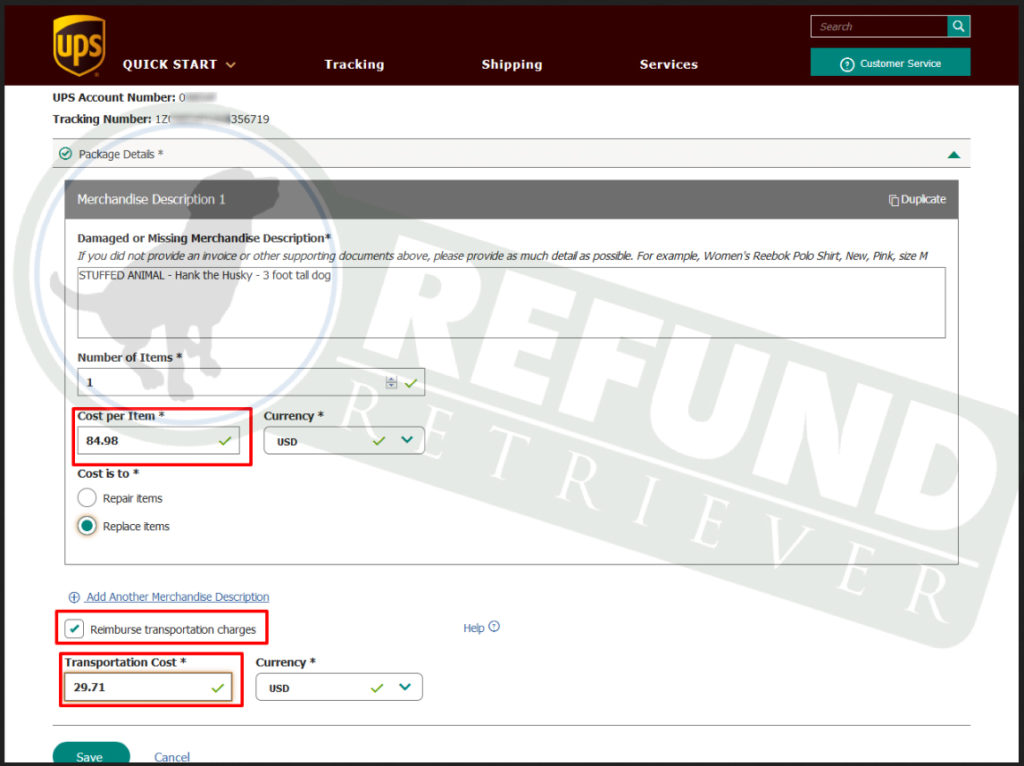Open the Services menu

(668, 64)
